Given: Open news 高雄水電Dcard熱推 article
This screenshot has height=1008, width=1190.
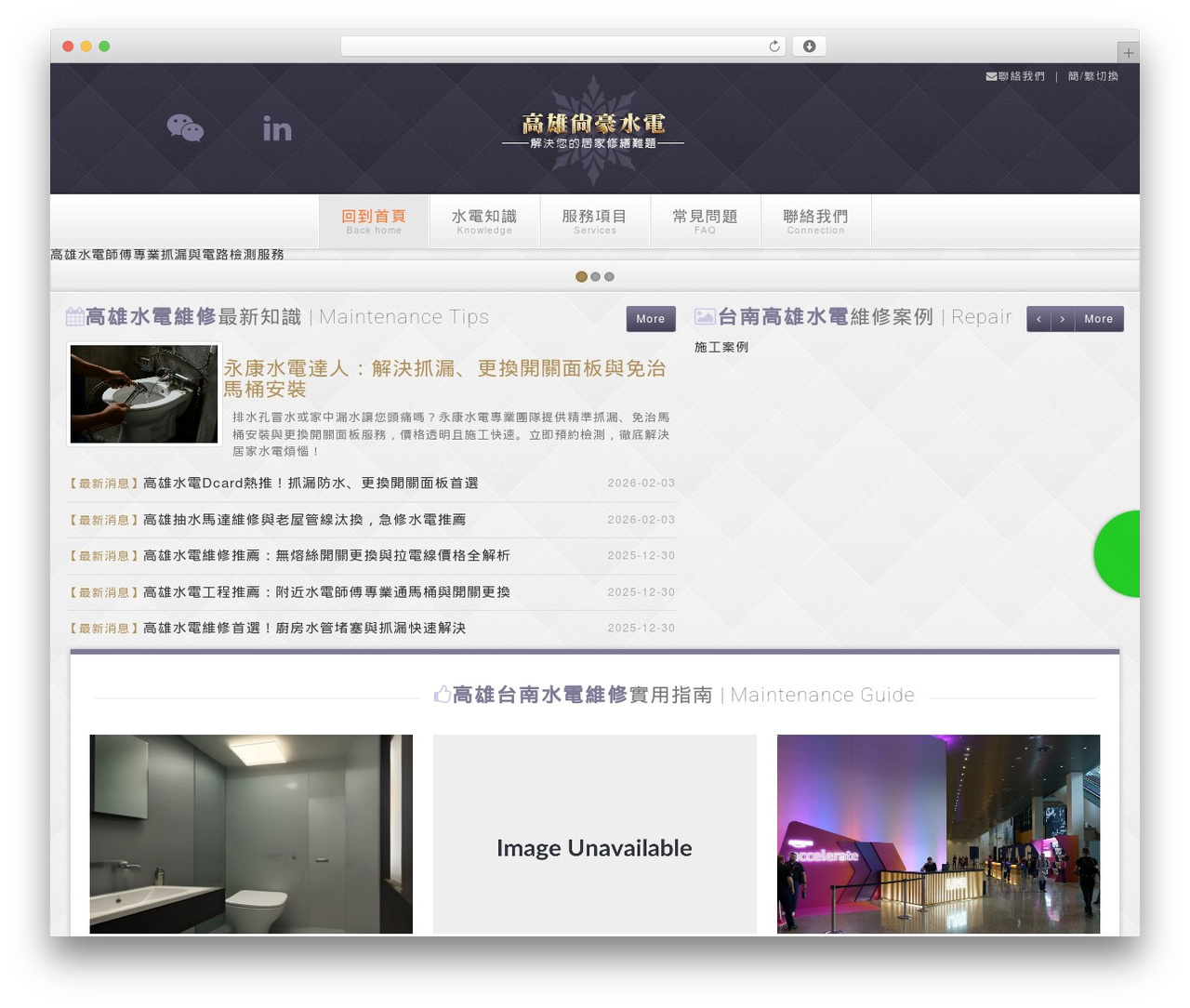Looking at the screenshot, I should [x=311, y=484].
